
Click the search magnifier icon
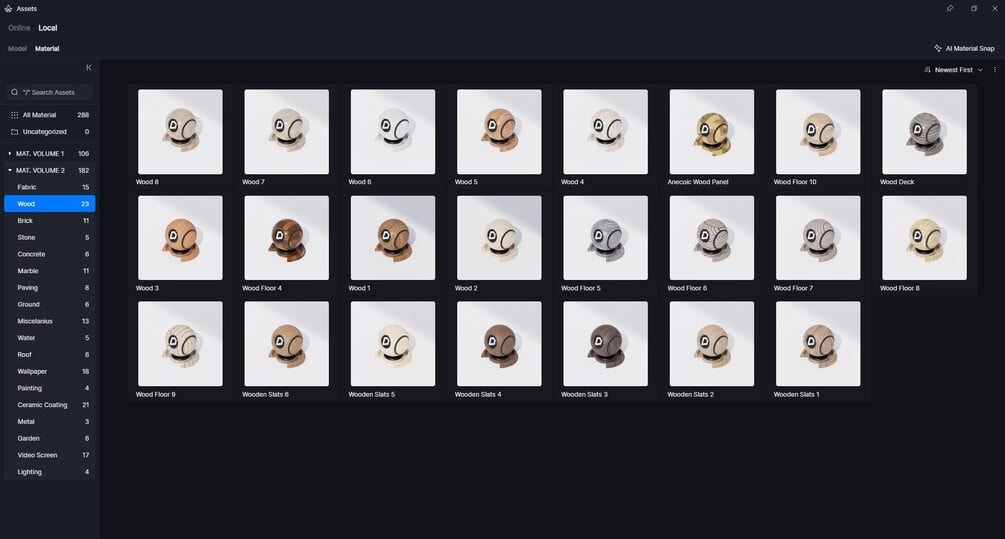coord(14,92)
